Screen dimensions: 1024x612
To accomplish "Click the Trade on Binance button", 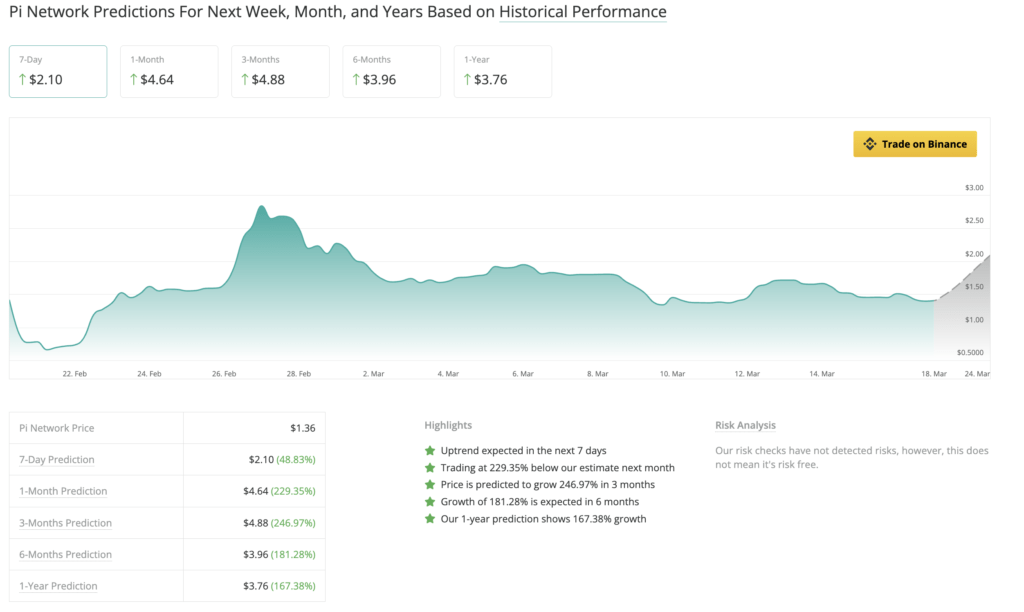I will pos(915,144).
